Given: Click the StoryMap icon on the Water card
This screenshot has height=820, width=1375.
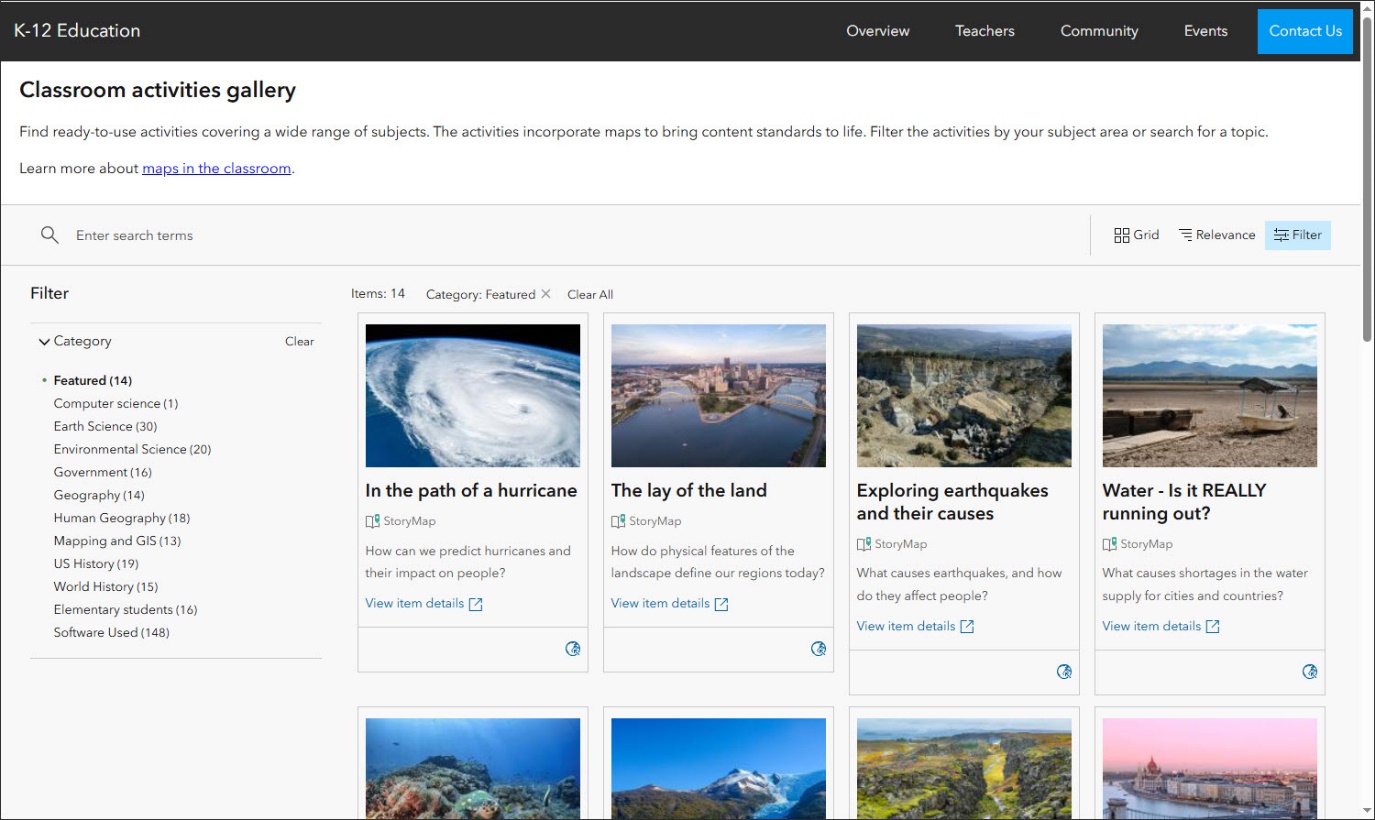Looking at the screenshot, I should tap(1108, 544).
